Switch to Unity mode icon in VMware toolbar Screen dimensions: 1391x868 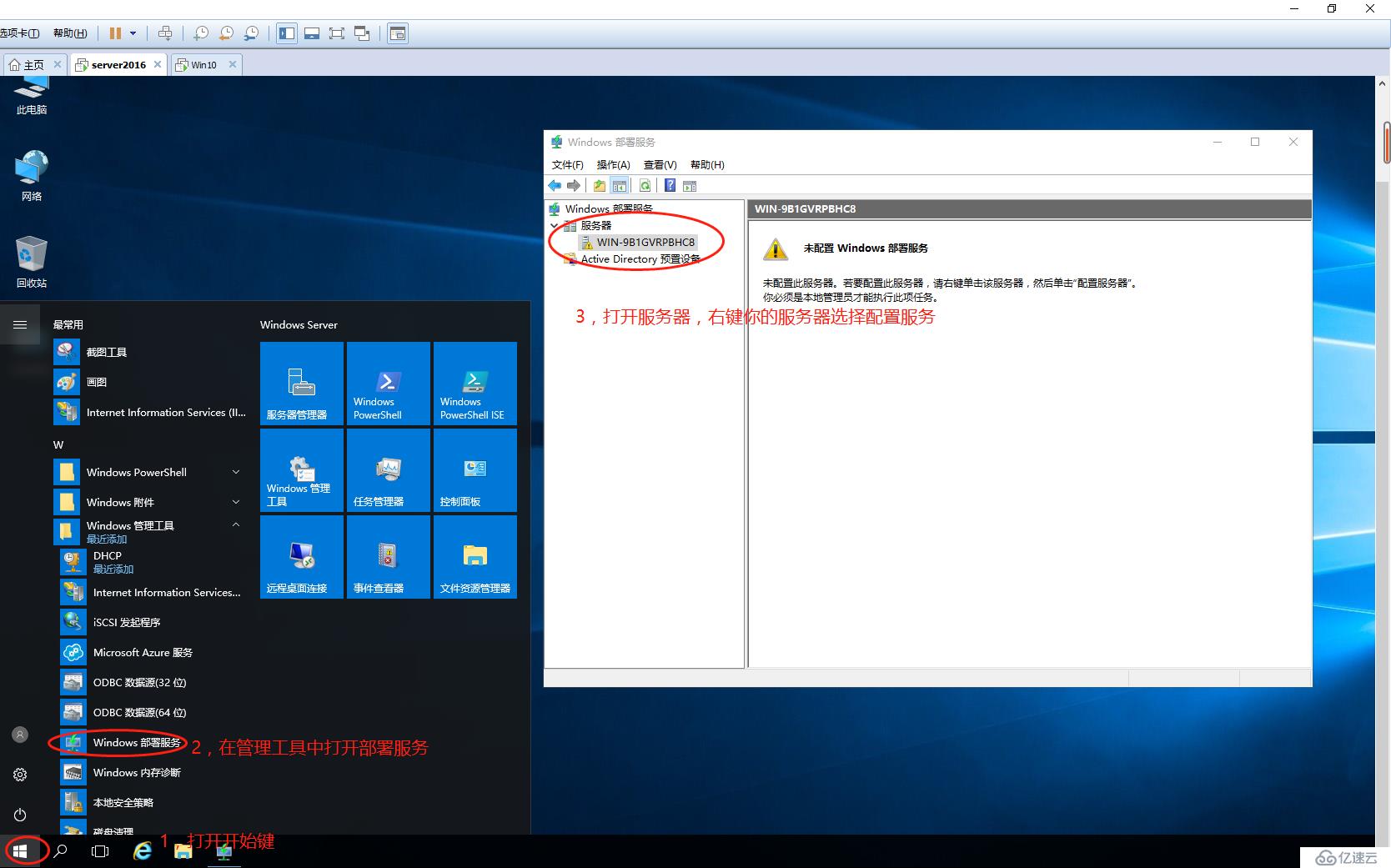click(x=362, y=33)
